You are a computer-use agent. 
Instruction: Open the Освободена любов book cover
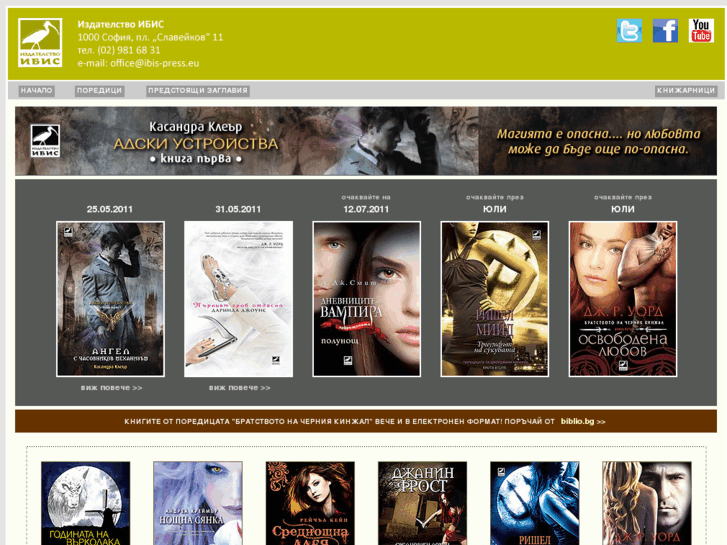click(623, 299)
